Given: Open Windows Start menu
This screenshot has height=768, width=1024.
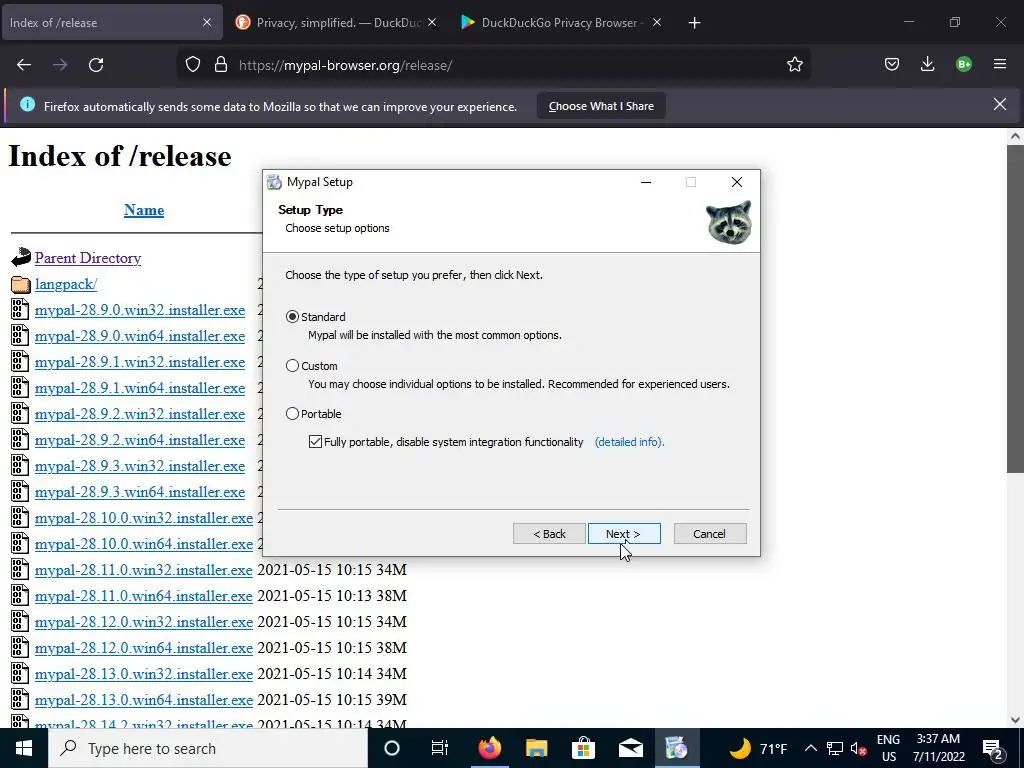Looking at the screenshot, I should point(24,748).
